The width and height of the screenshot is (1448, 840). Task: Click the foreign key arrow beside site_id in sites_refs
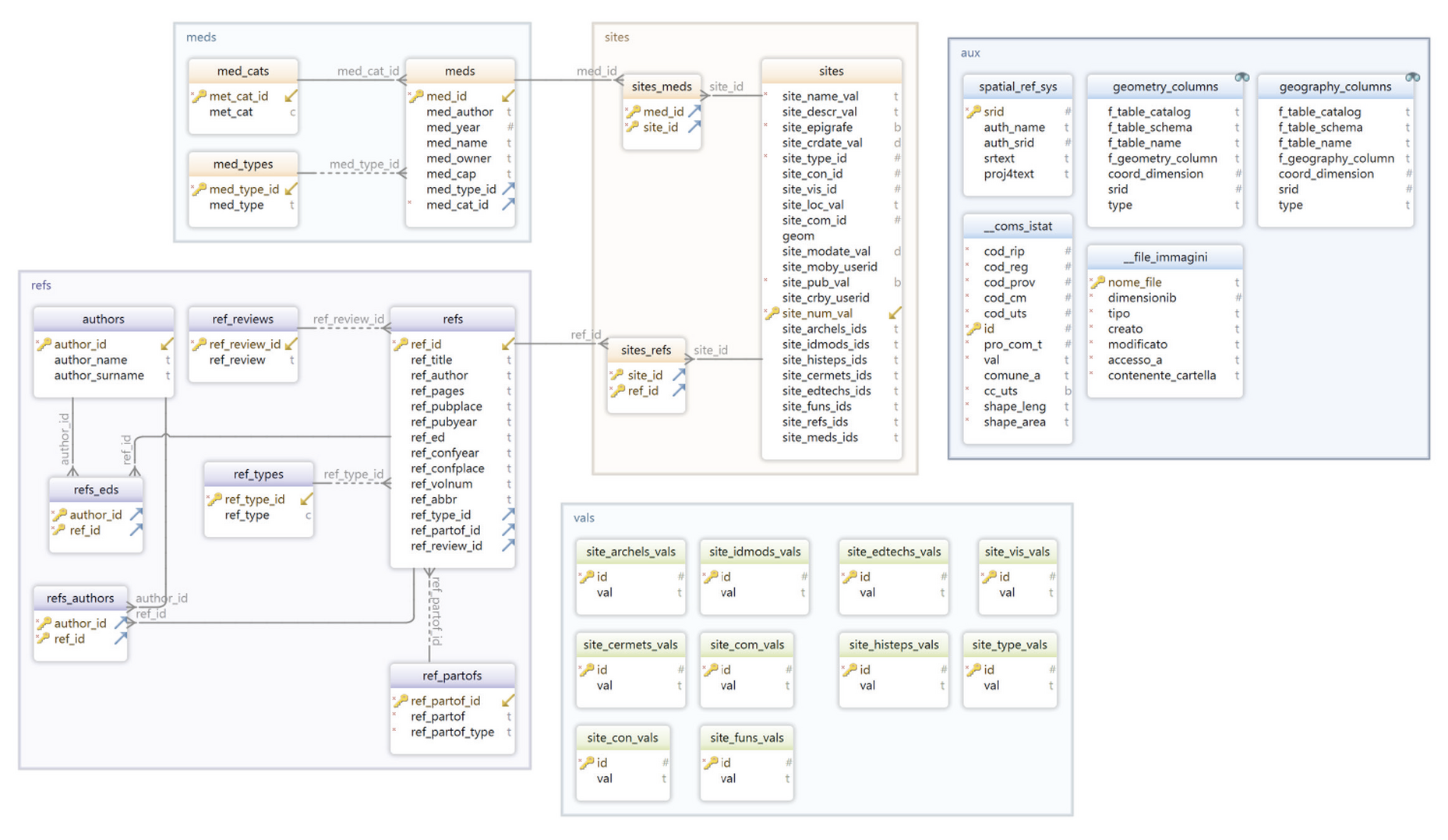(679, 375)
